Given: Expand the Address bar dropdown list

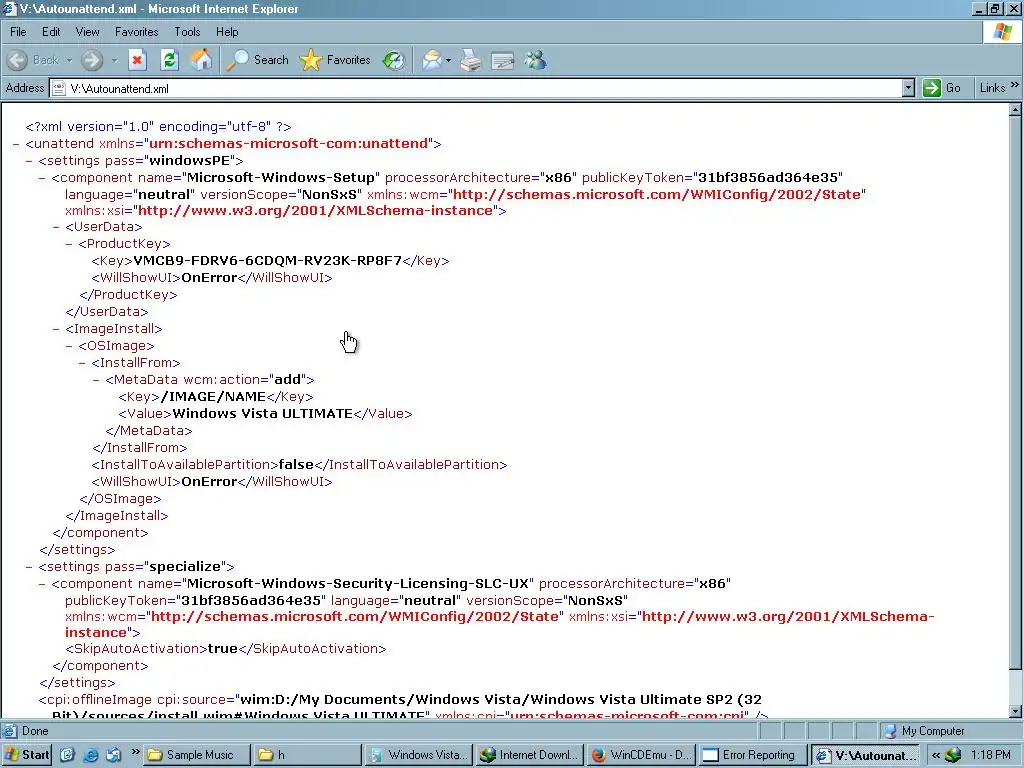Looking at the screenshot, I should tap(908, 88).
